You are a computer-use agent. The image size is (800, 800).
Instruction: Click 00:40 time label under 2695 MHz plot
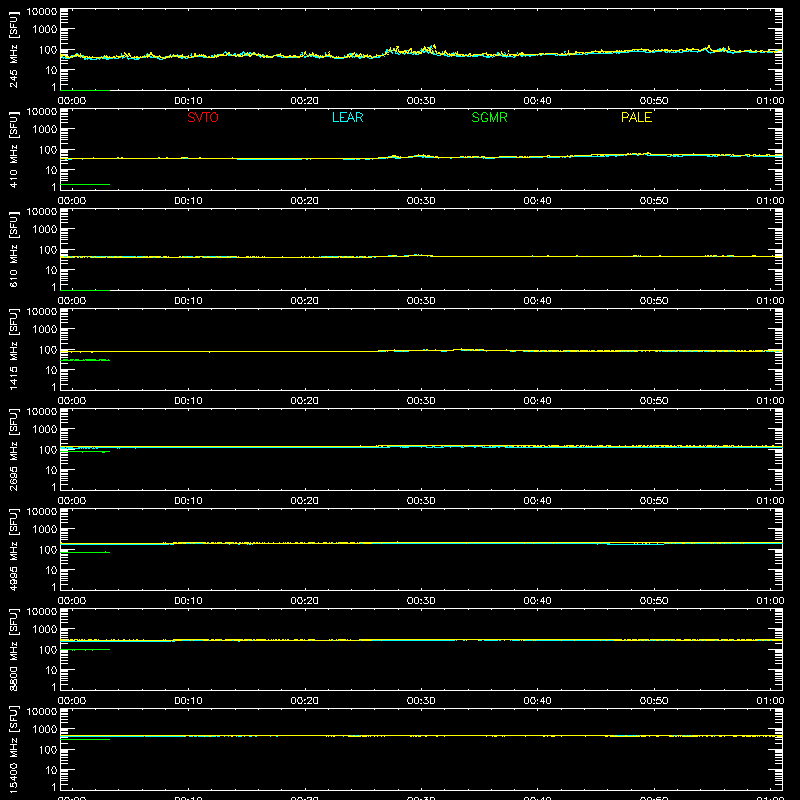click(x=537, y=501)
